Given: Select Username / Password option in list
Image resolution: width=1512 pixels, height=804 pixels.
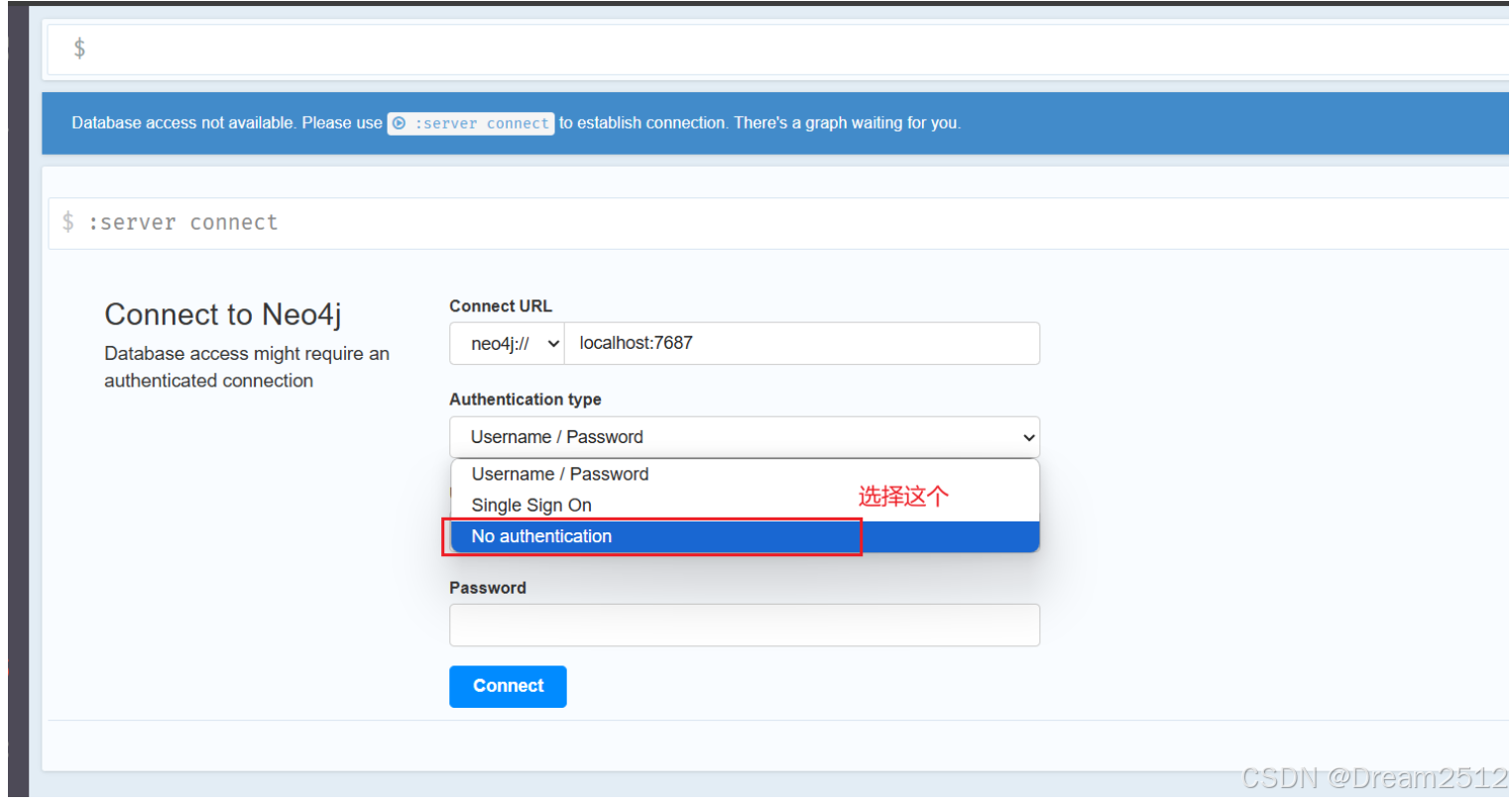Looking at the screenshot, I should [x=745, y=474].
